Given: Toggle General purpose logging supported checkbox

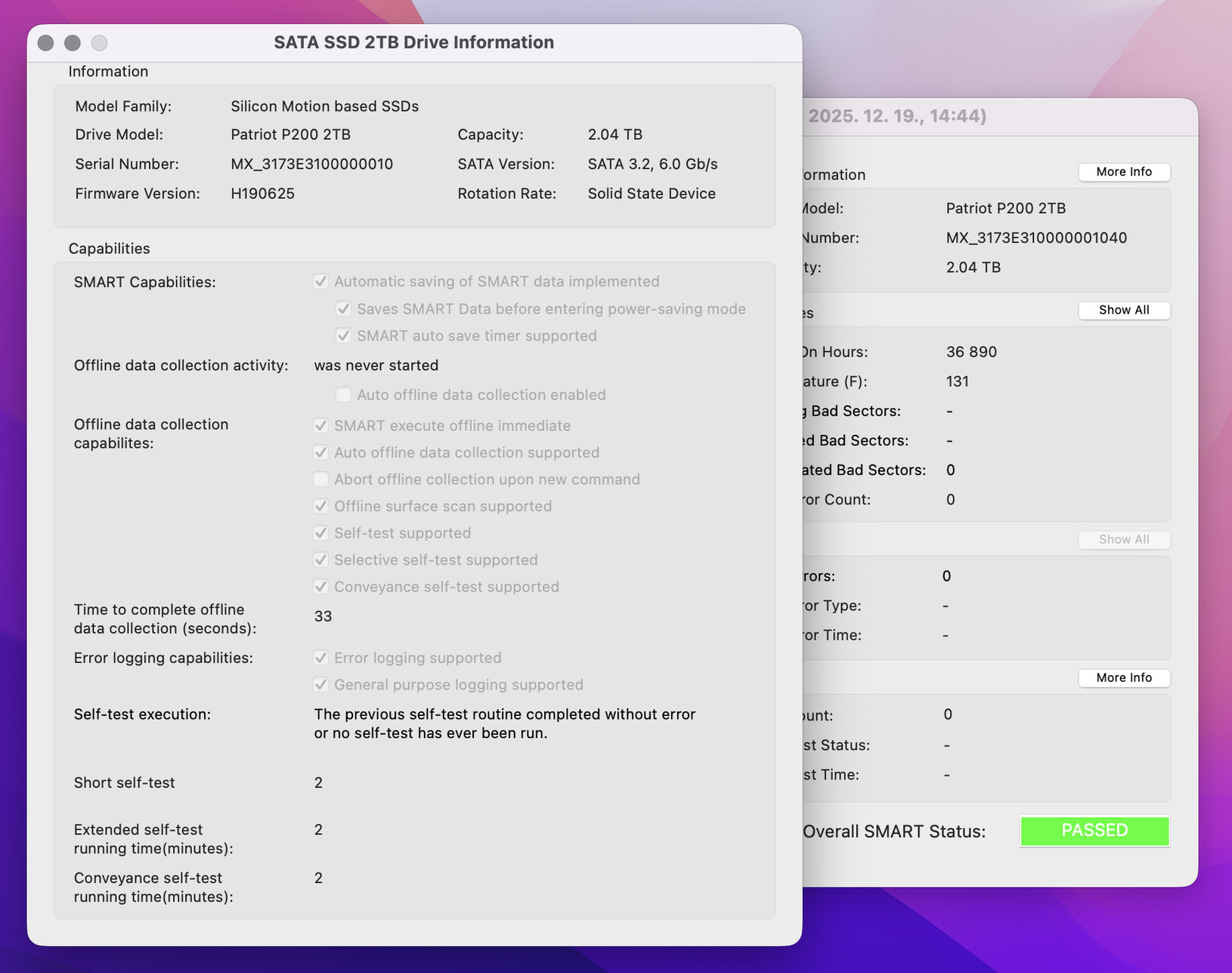Looking at the screenshot, I should 320,685.
